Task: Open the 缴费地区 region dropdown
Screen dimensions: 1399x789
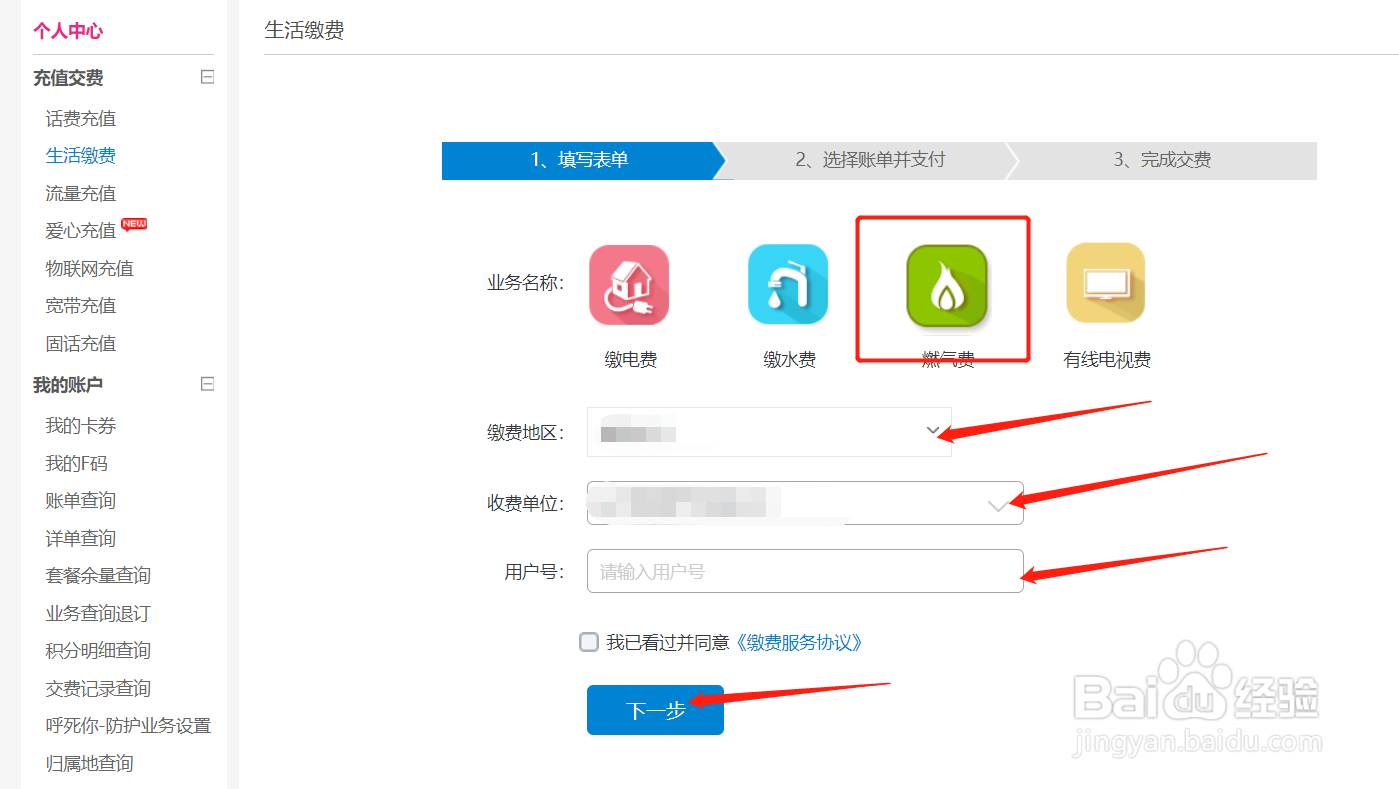Action: [x=769, y=432]
